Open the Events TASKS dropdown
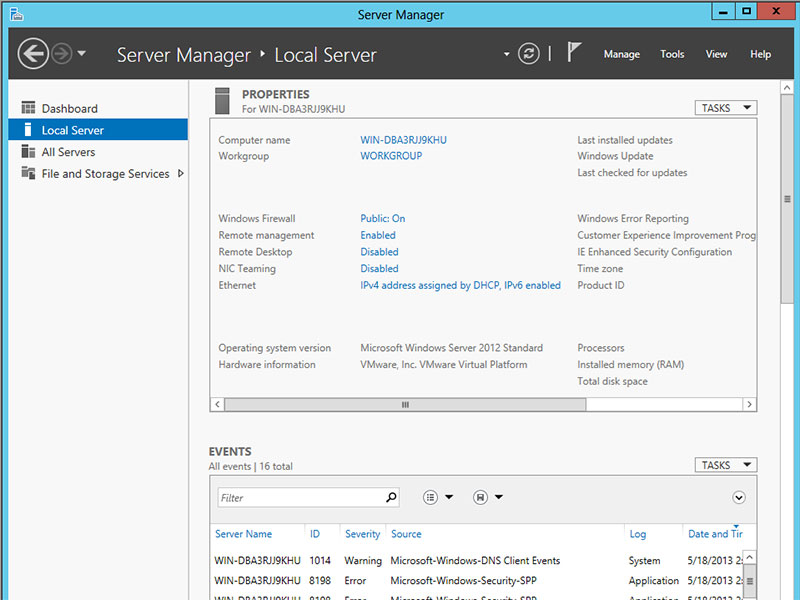 pos(726,465)
